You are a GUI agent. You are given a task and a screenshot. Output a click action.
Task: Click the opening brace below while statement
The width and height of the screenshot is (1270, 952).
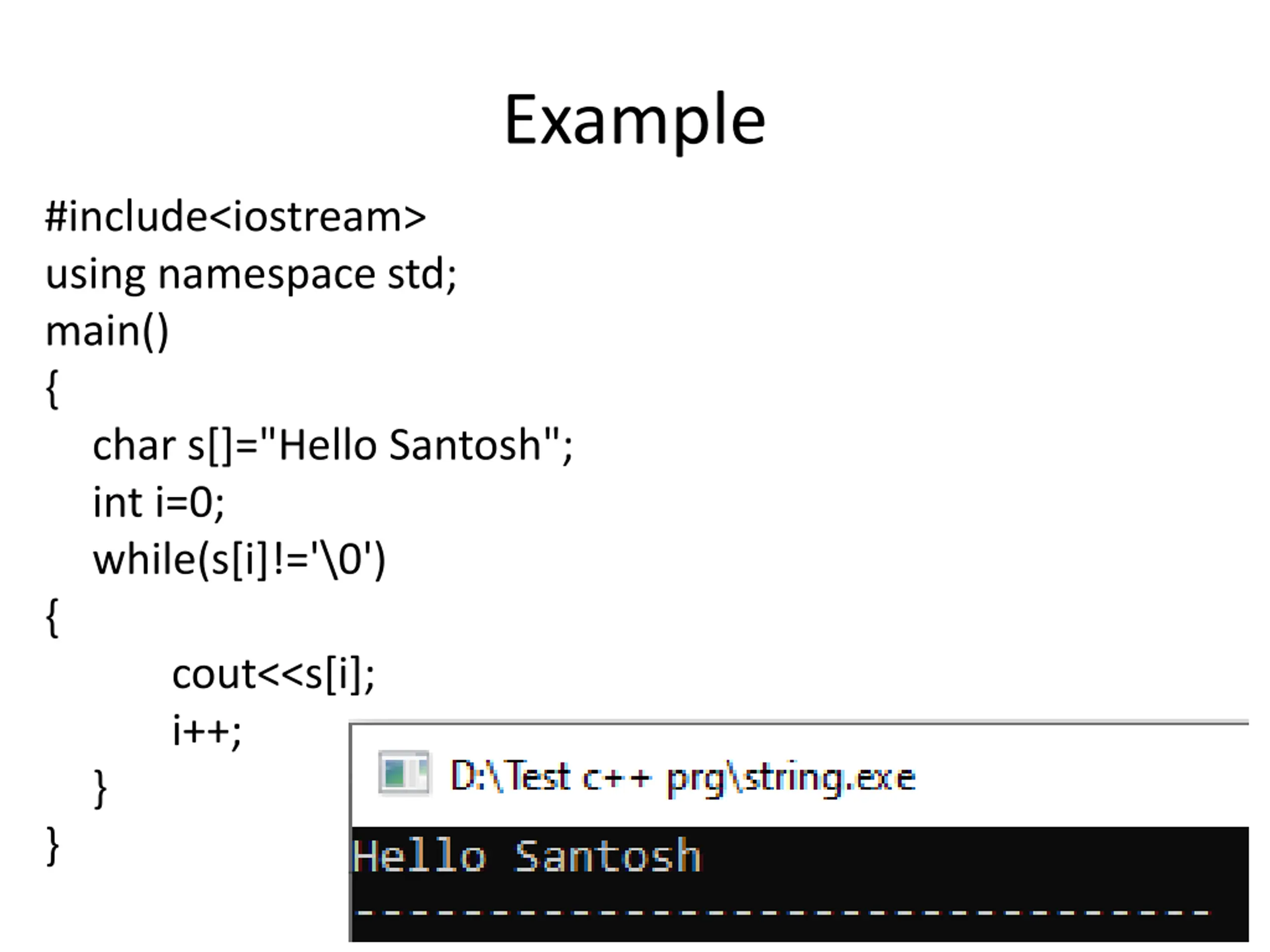[x=52, y=618]
